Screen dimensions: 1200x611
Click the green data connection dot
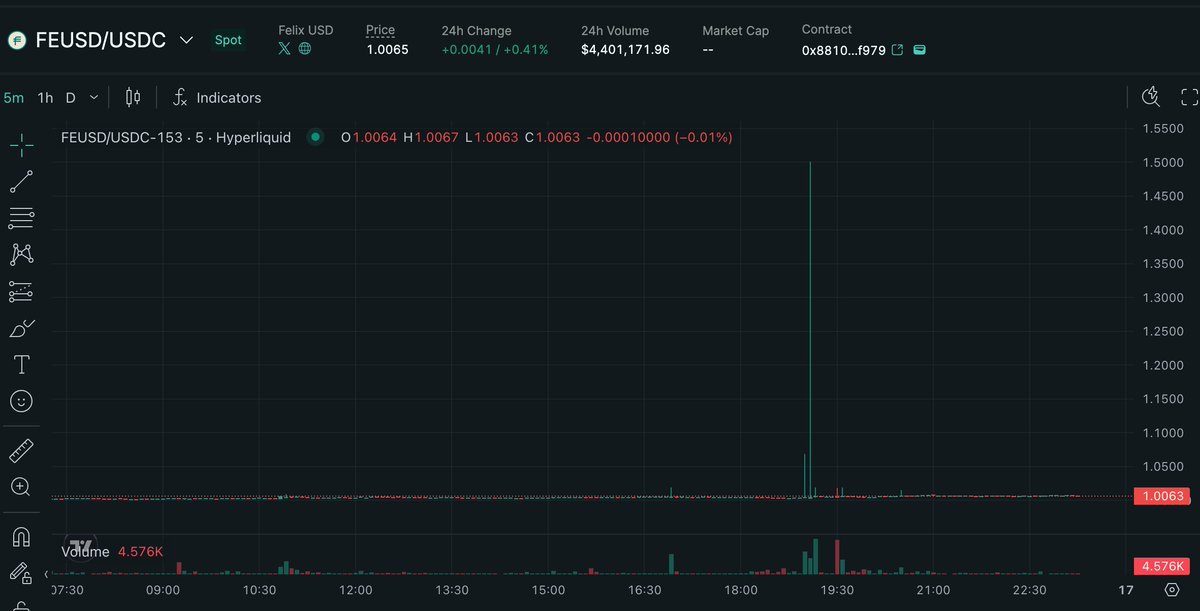315,136
